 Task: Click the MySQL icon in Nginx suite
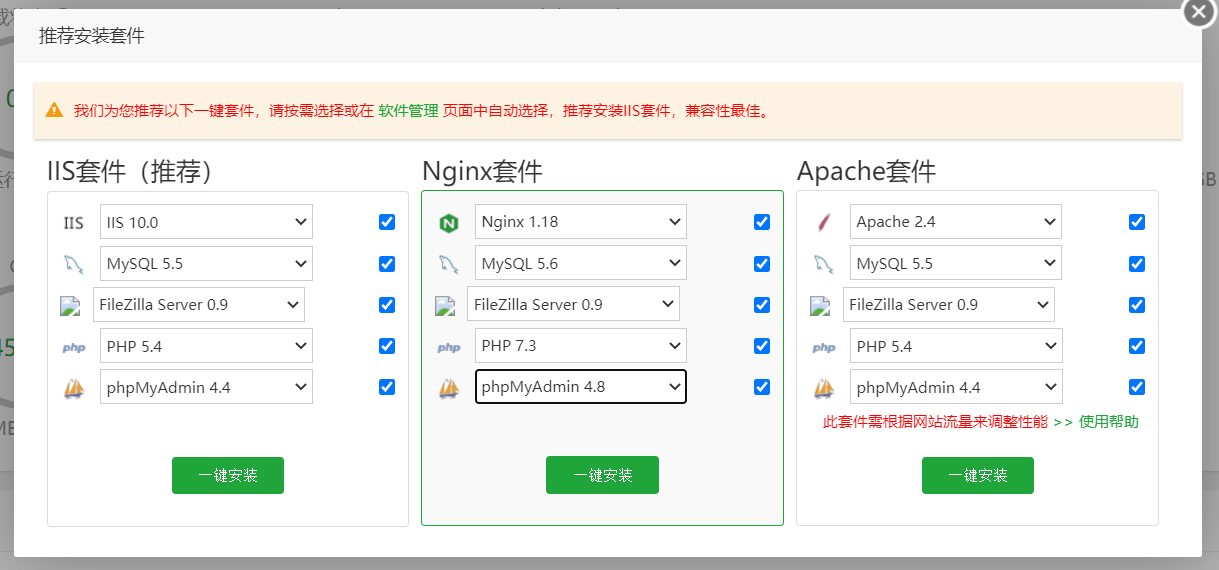click(x=448, y=264)
